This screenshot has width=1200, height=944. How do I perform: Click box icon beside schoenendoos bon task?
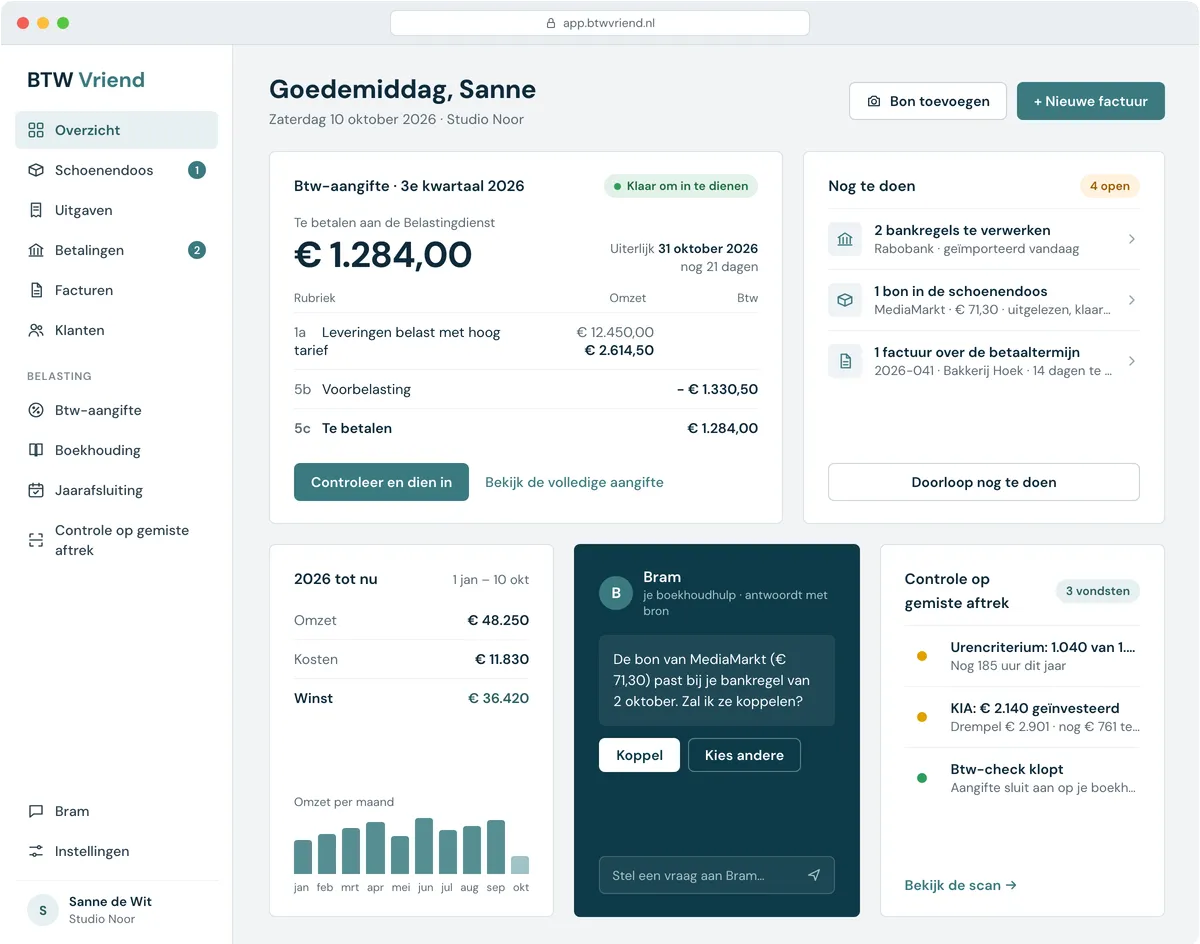845,300
